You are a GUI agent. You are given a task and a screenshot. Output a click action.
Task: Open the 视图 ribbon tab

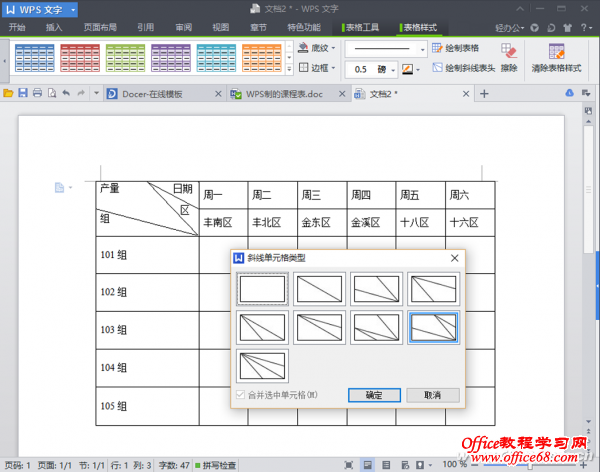(221, 28)
